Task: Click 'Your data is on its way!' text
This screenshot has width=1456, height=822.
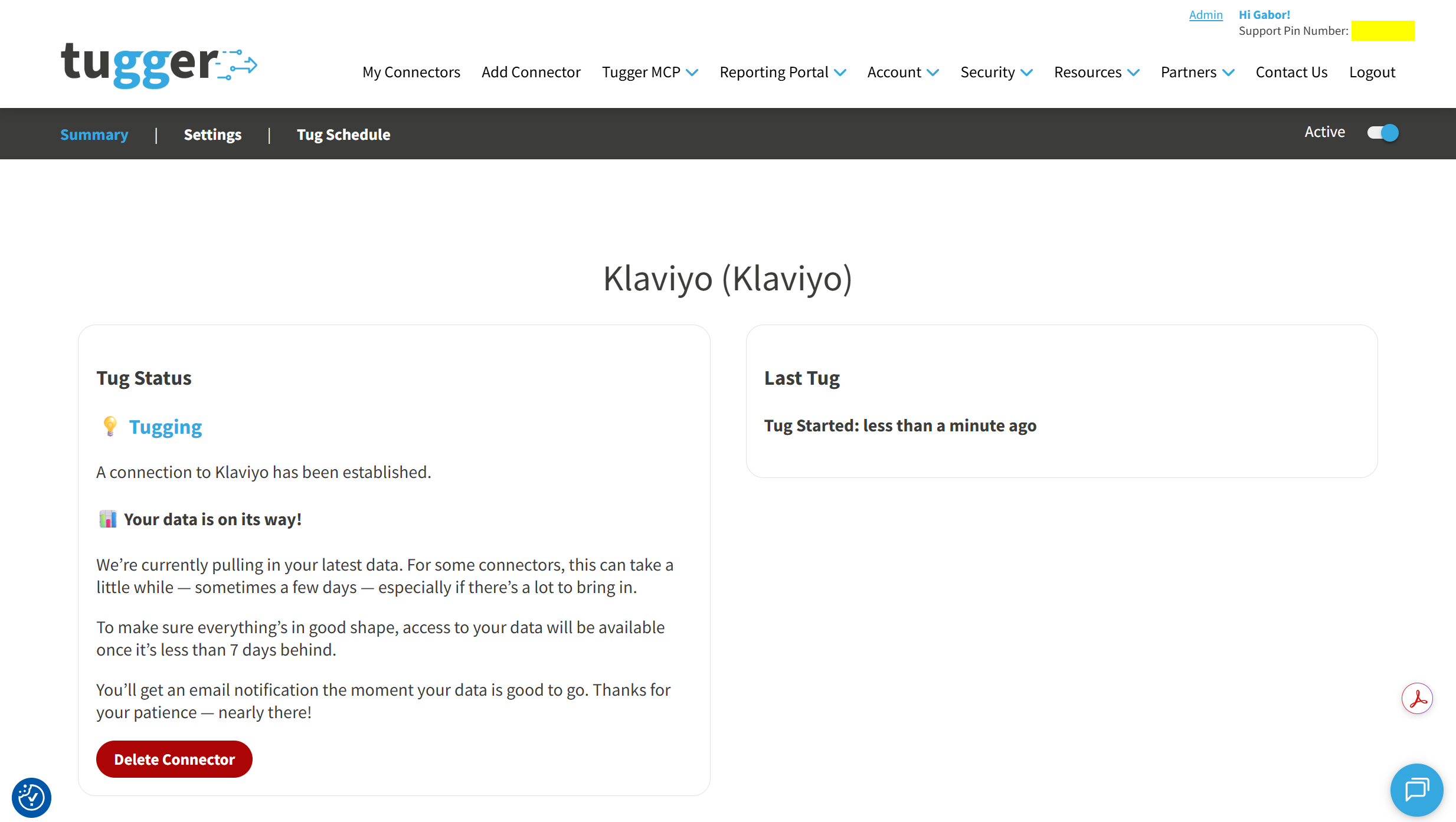Action: tap(212, 519)
